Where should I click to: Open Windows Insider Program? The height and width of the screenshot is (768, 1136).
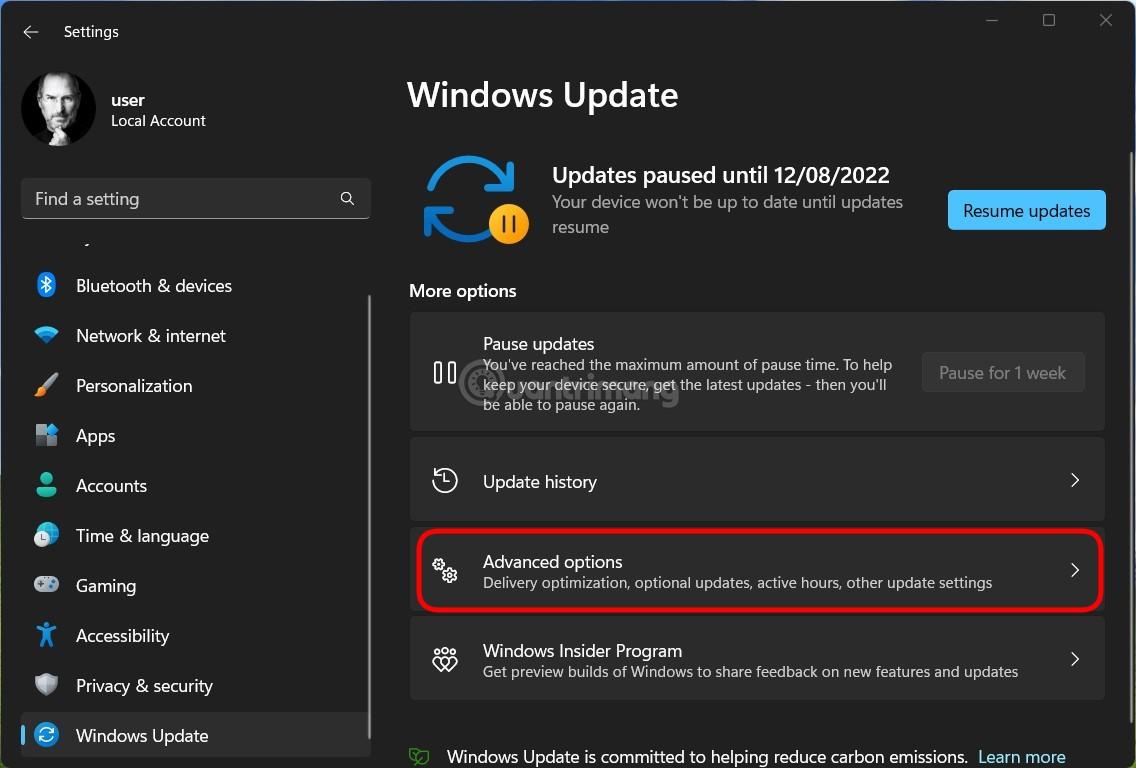[757, 659]
